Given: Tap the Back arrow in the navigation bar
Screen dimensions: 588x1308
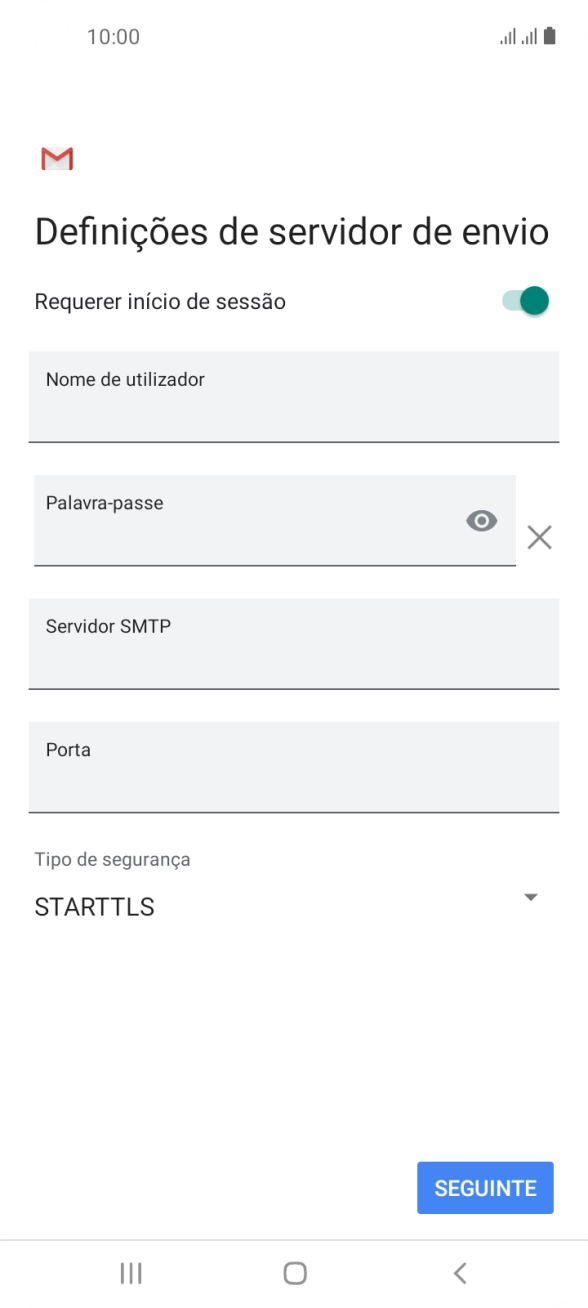Looking at the screenshot, I should 459,1273.
